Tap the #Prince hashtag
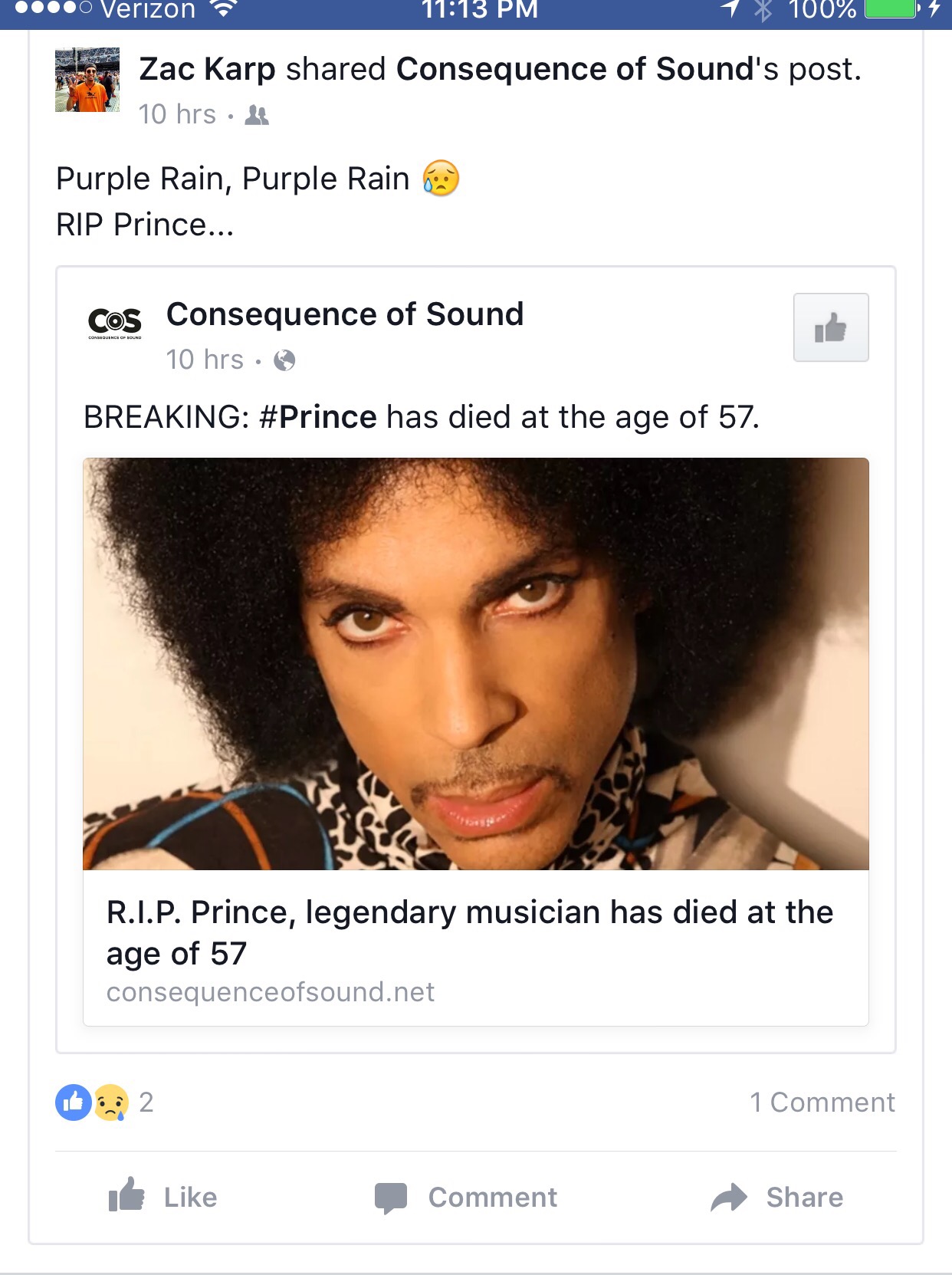The width and height of the screenshot is (952, 1275). pyautogui.click(x=318, y=417)
